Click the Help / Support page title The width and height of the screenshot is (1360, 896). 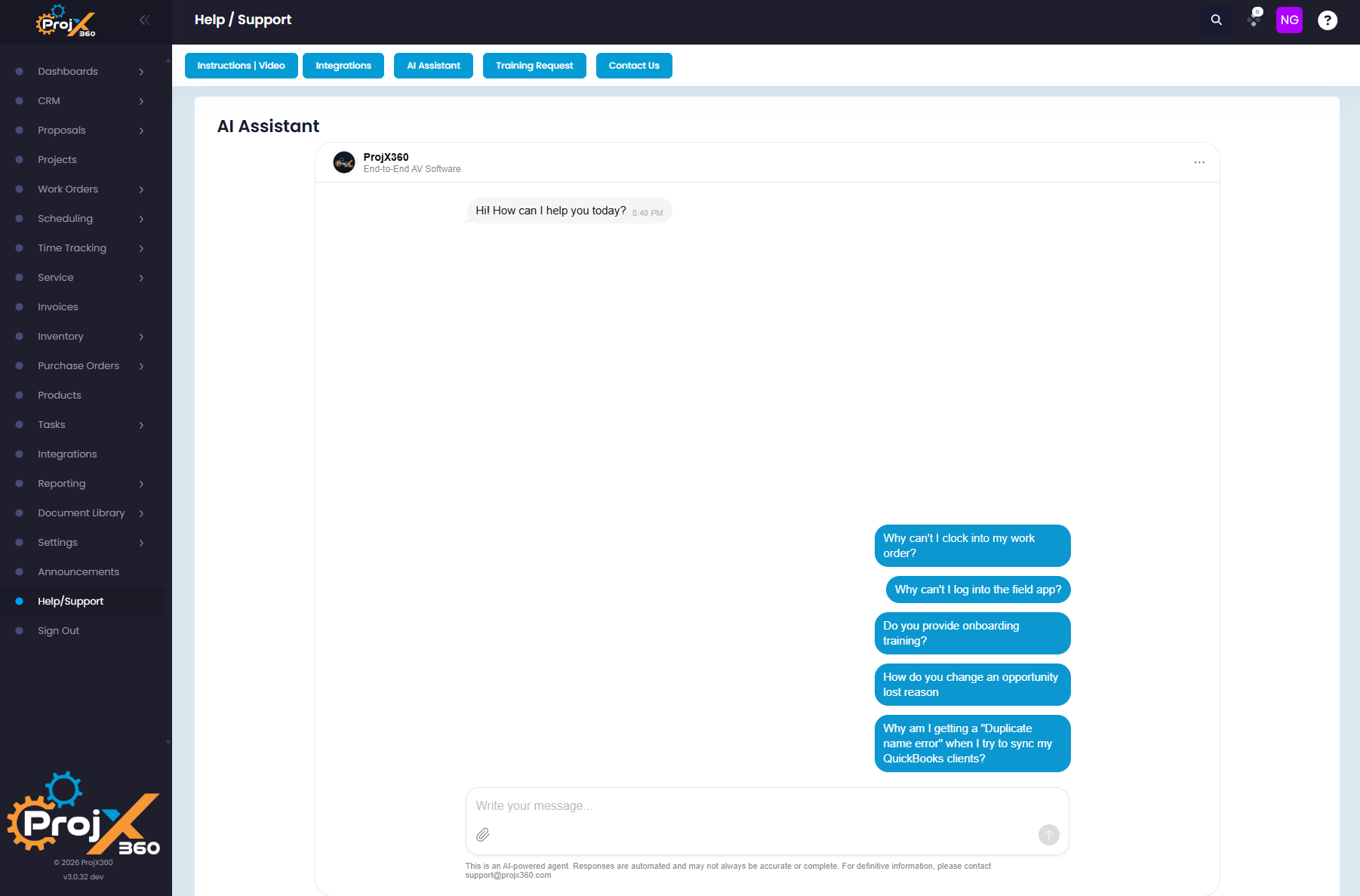tap(243, 20)
